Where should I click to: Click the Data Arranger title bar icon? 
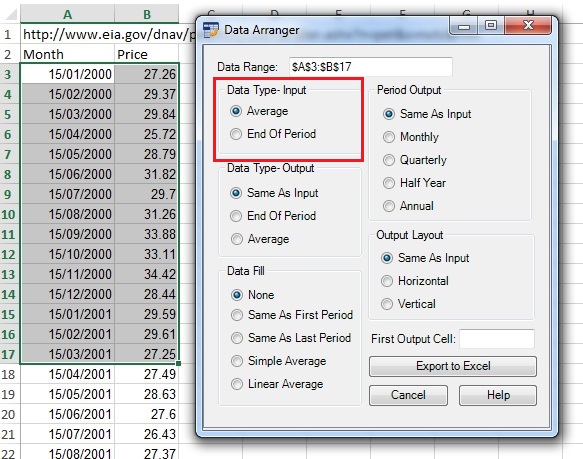click(x=211, y=30)
